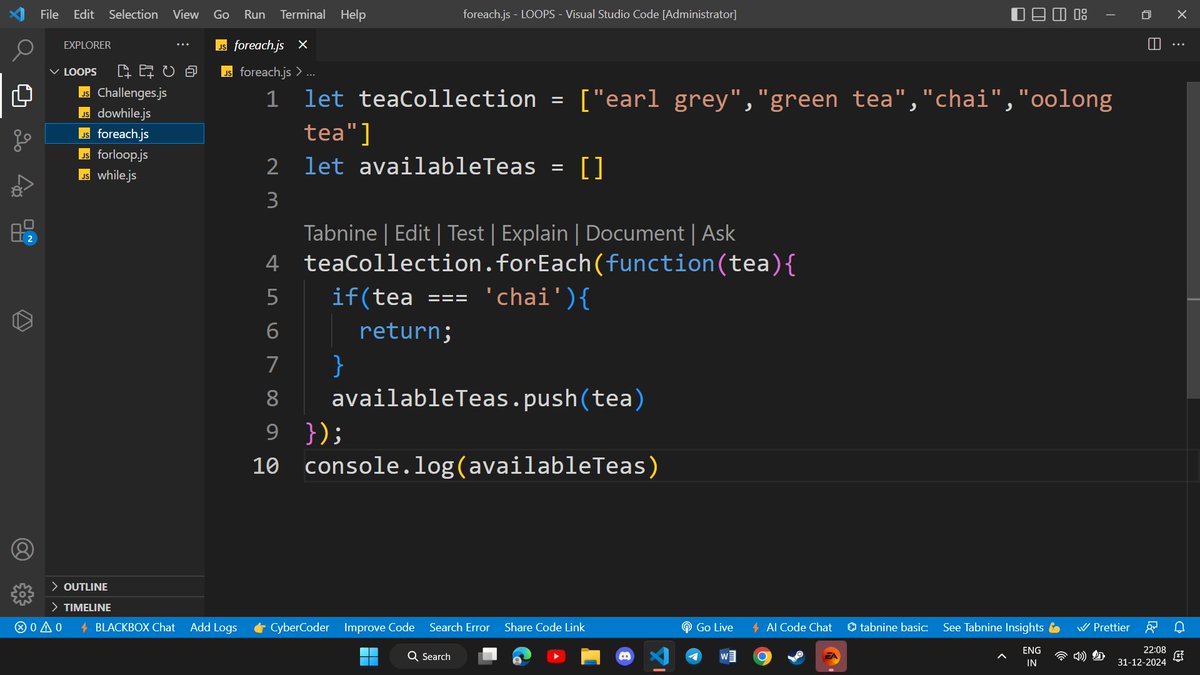Open the Extensions view with badge
Screen dimensions: 1200x675
22,232
